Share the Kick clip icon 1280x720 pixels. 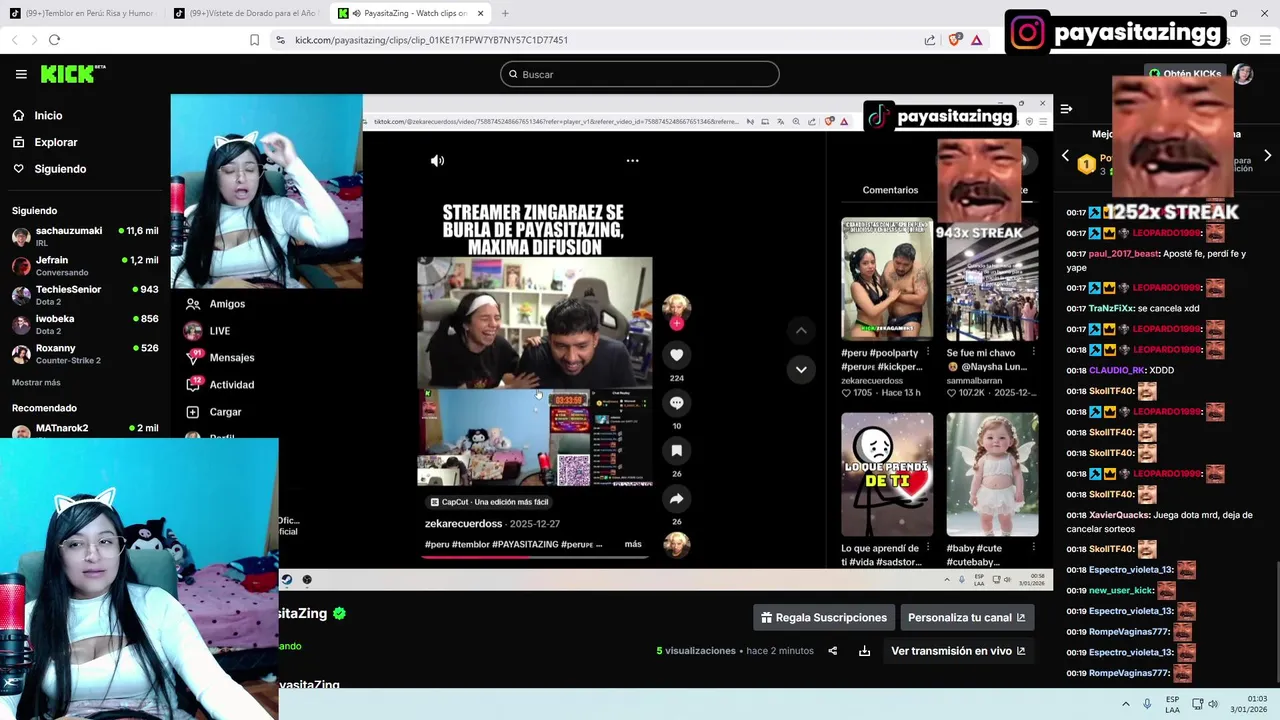(x=832, y=651)
